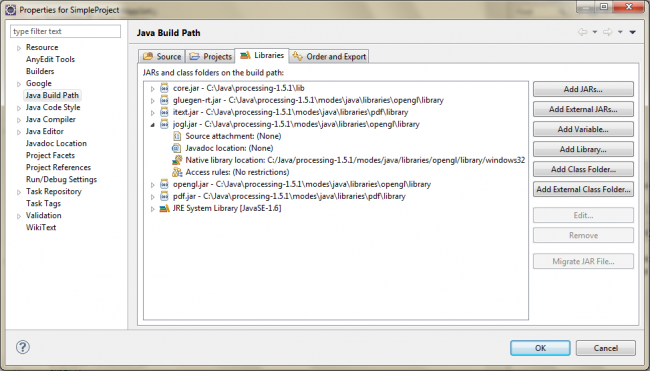Click the help question mark icon
650x371 pixels.
[23, 347]
